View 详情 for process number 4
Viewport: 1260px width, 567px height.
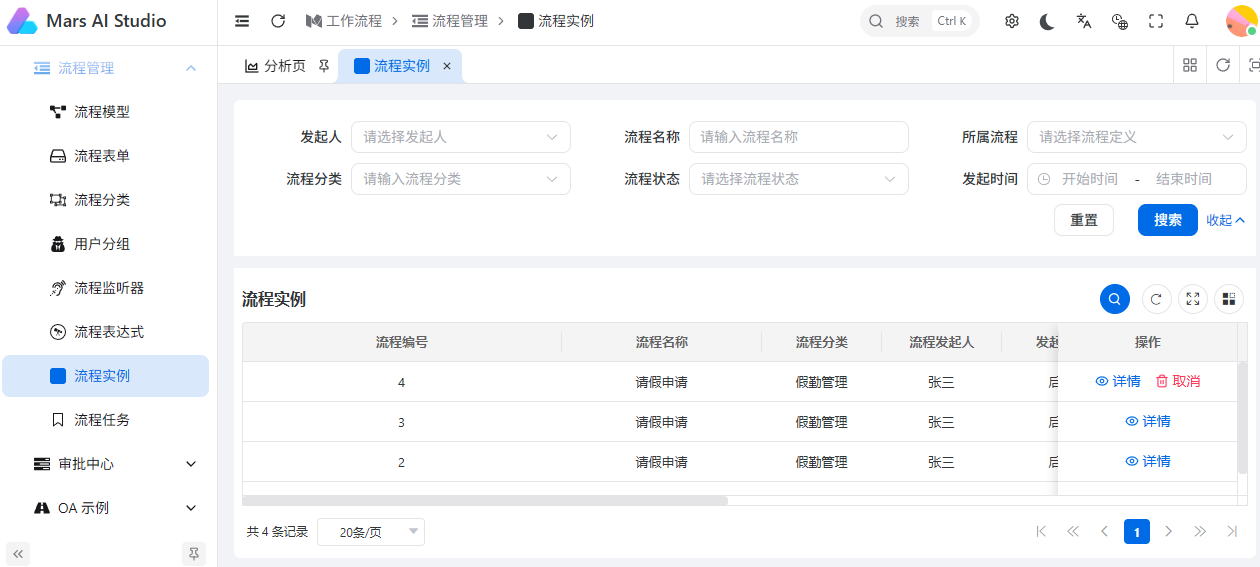tap(1118, 381)
